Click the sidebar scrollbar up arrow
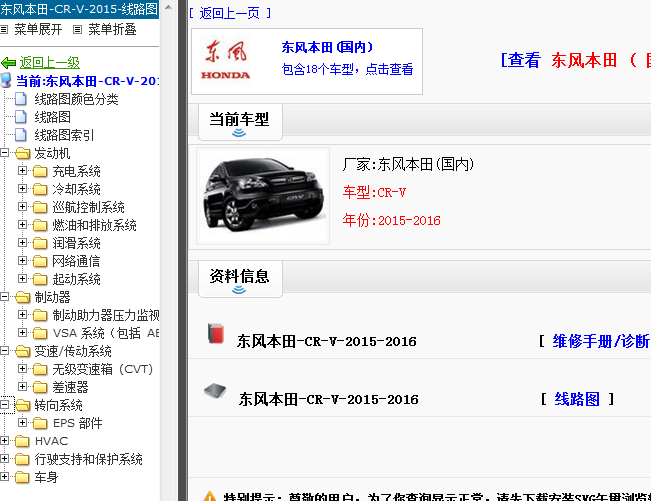Viewport: 651px width, 501px height. (168, 7)
